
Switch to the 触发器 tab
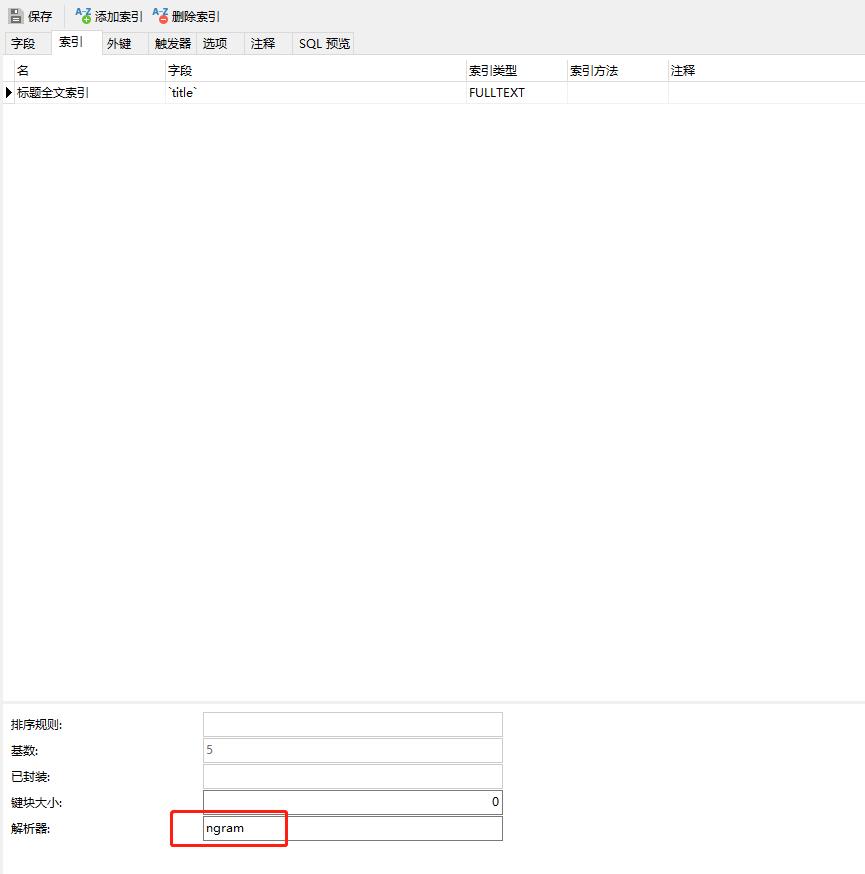(173, 43)
